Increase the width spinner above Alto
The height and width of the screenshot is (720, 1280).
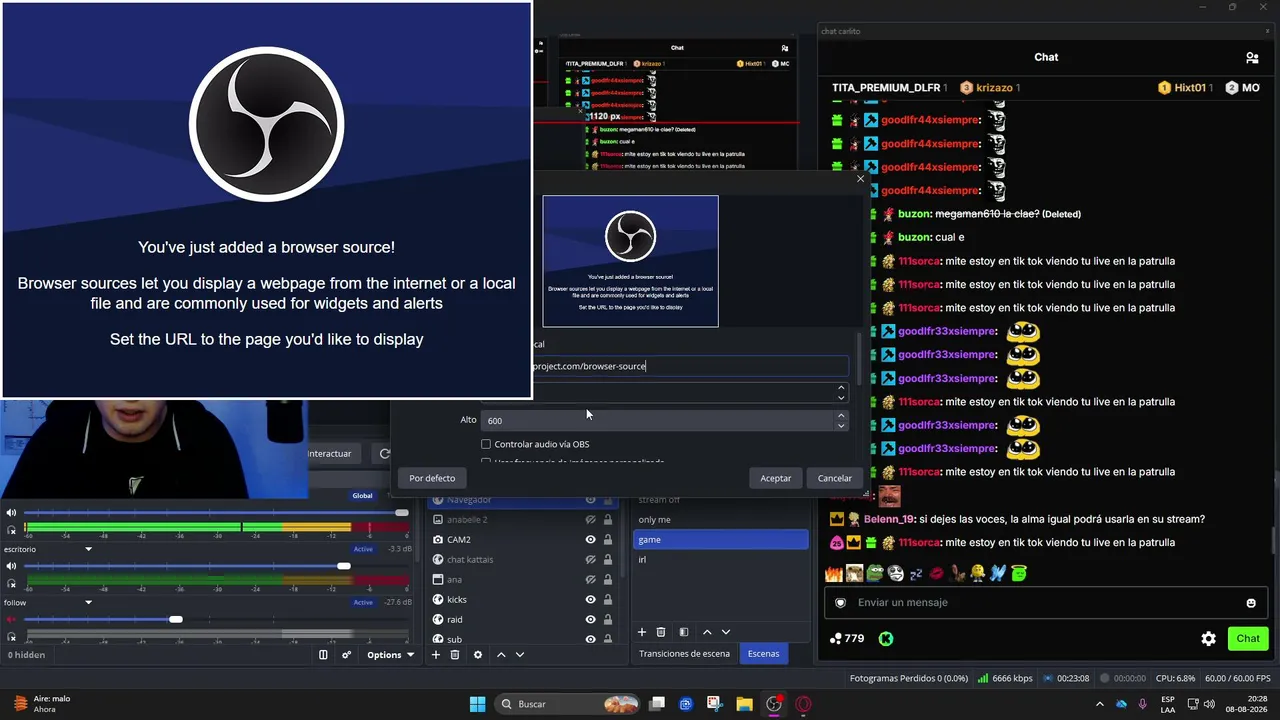tap(841, 387)
